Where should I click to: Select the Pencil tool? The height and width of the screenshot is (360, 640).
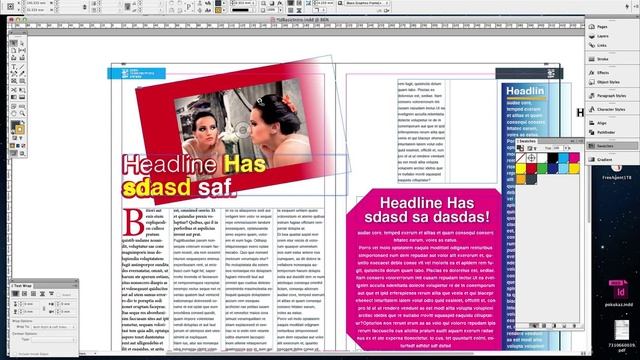(22, 73)
